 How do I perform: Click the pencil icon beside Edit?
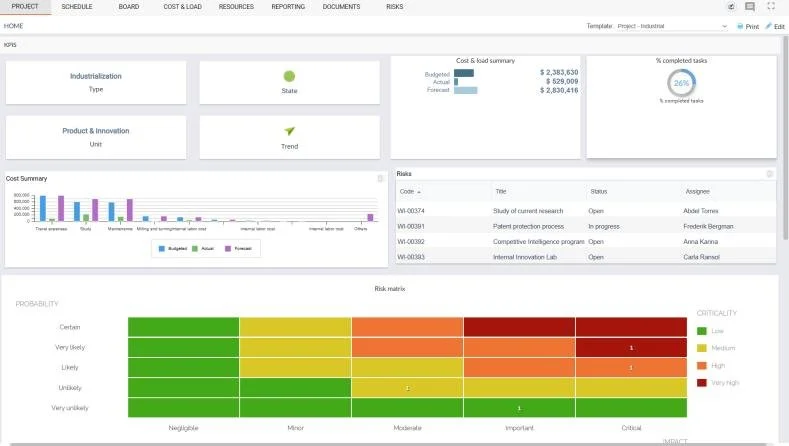tap(768, 26)
